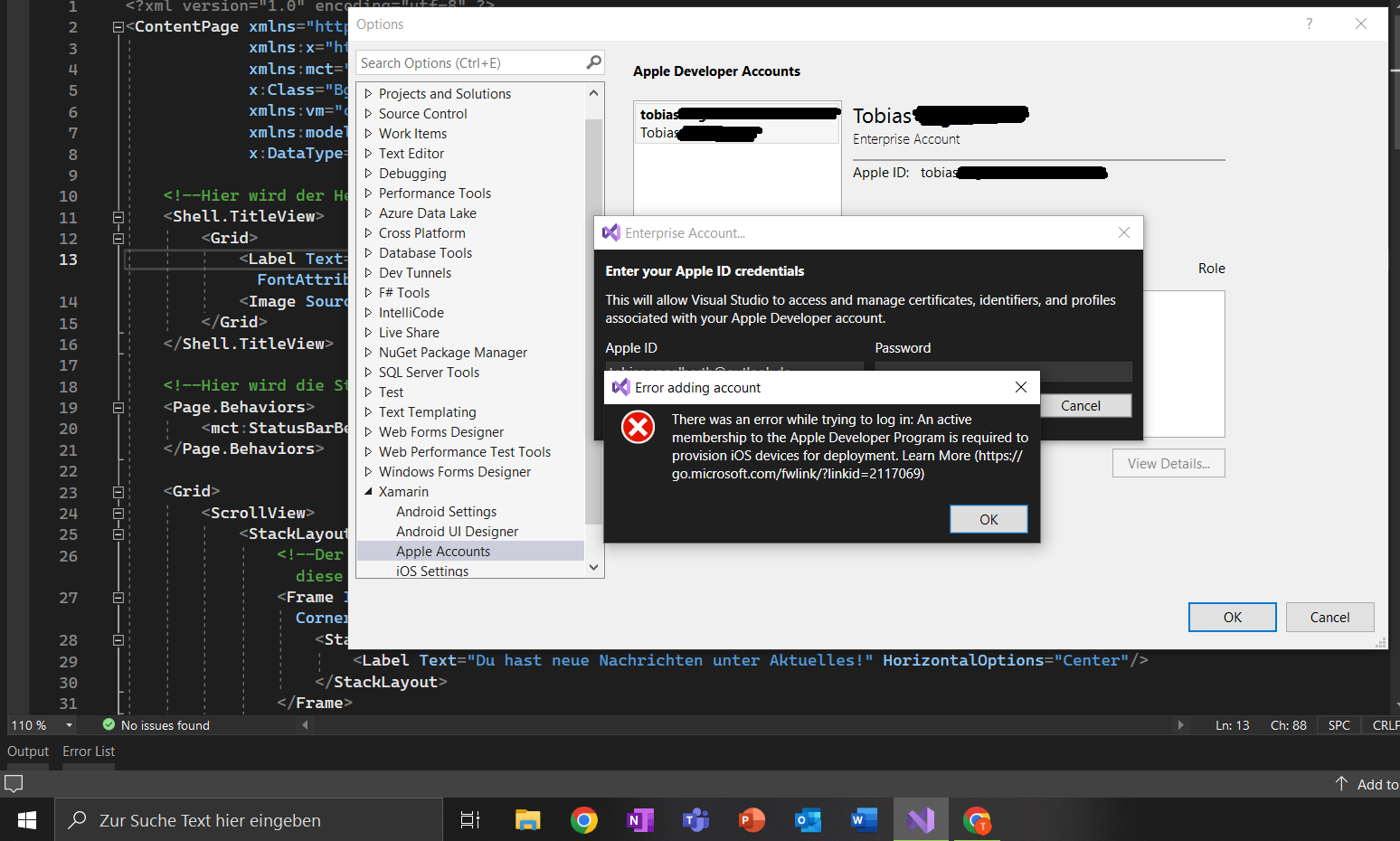The image size is (1400, 841).
Task: Open the Windows Start menu
Action: (x=27, y=820)
